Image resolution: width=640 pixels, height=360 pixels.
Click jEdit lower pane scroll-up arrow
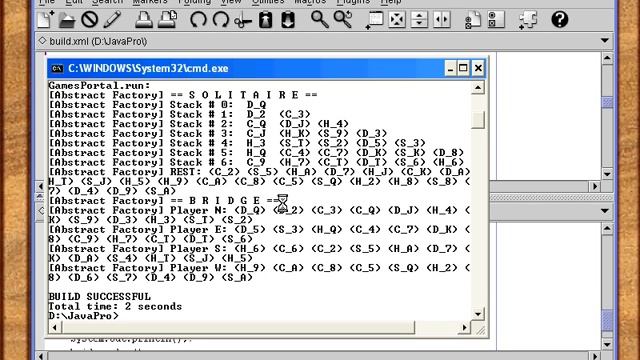pos(607,229)
